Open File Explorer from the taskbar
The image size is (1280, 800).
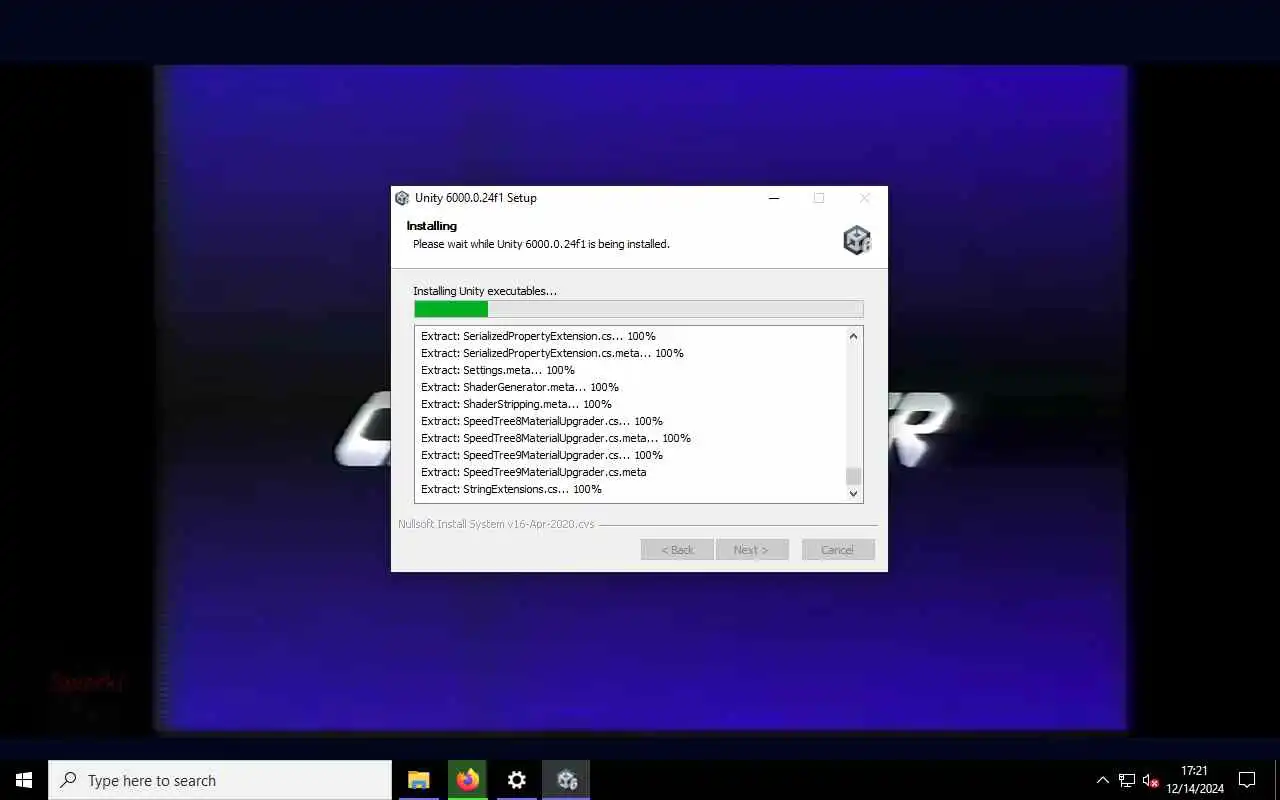pyautogui.click(x=419, y=780)
